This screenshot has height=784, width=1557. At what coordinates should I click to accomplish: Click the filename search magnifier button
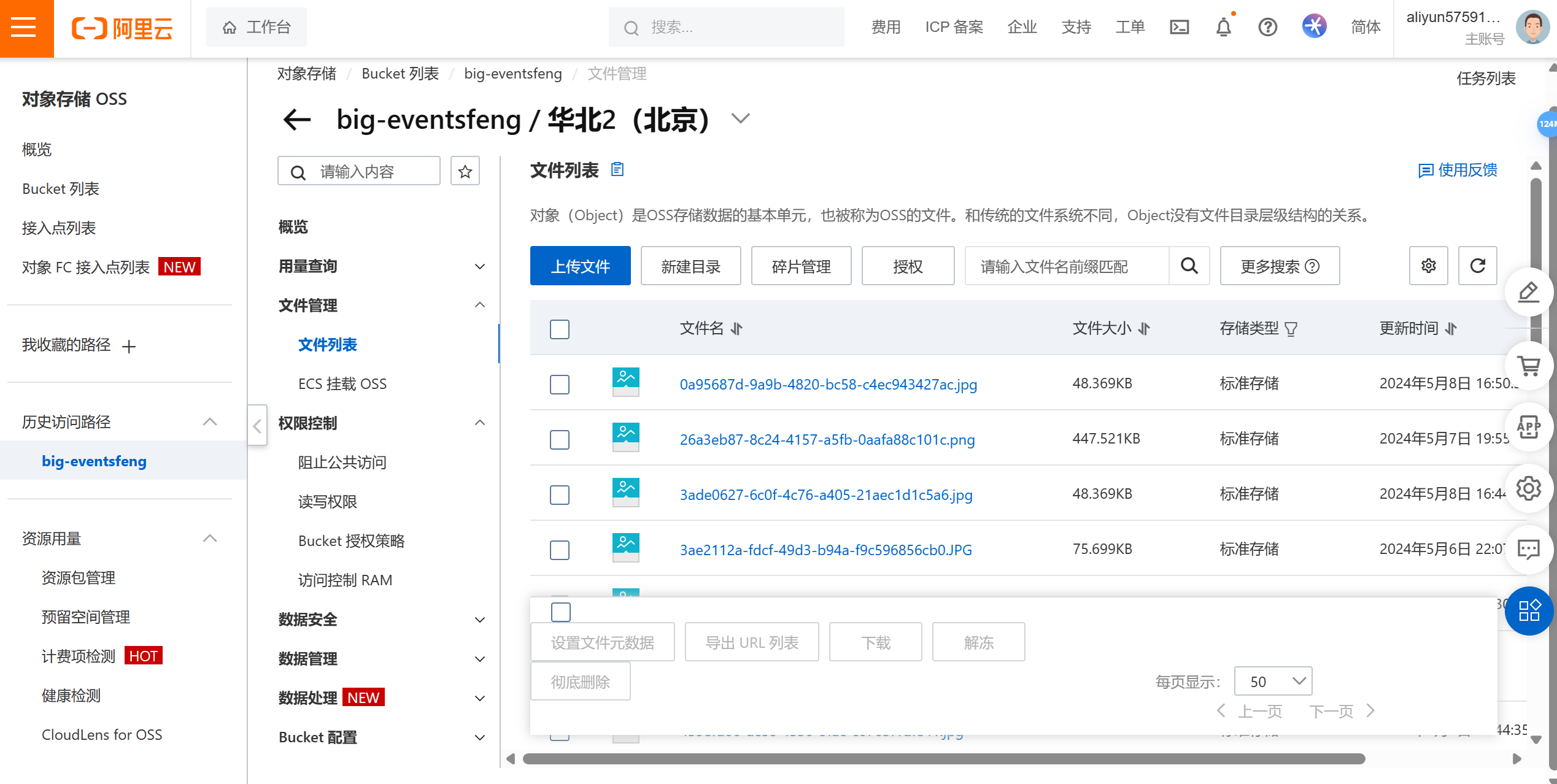coord(1189,266)
